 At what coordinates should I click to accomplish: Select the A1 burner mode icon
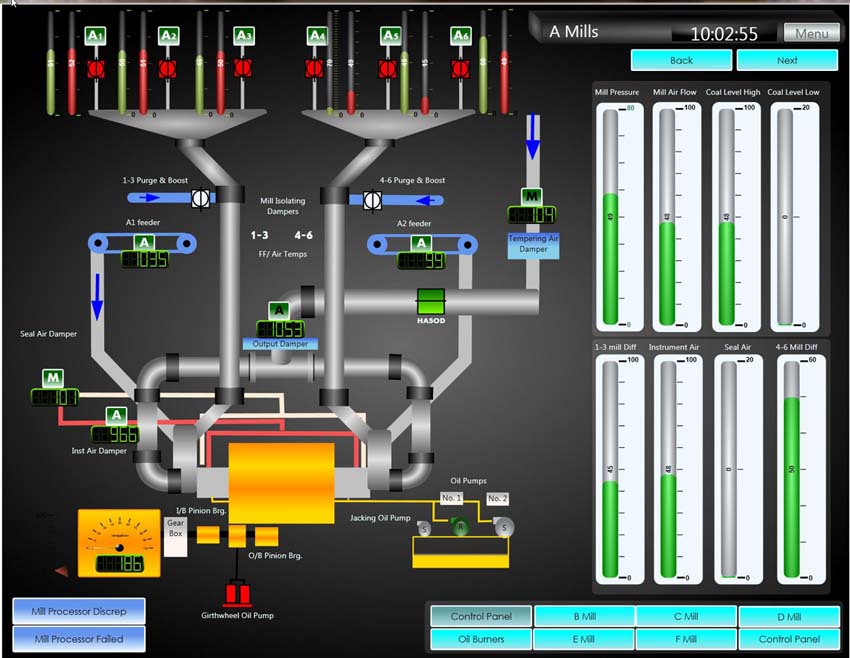95,36
